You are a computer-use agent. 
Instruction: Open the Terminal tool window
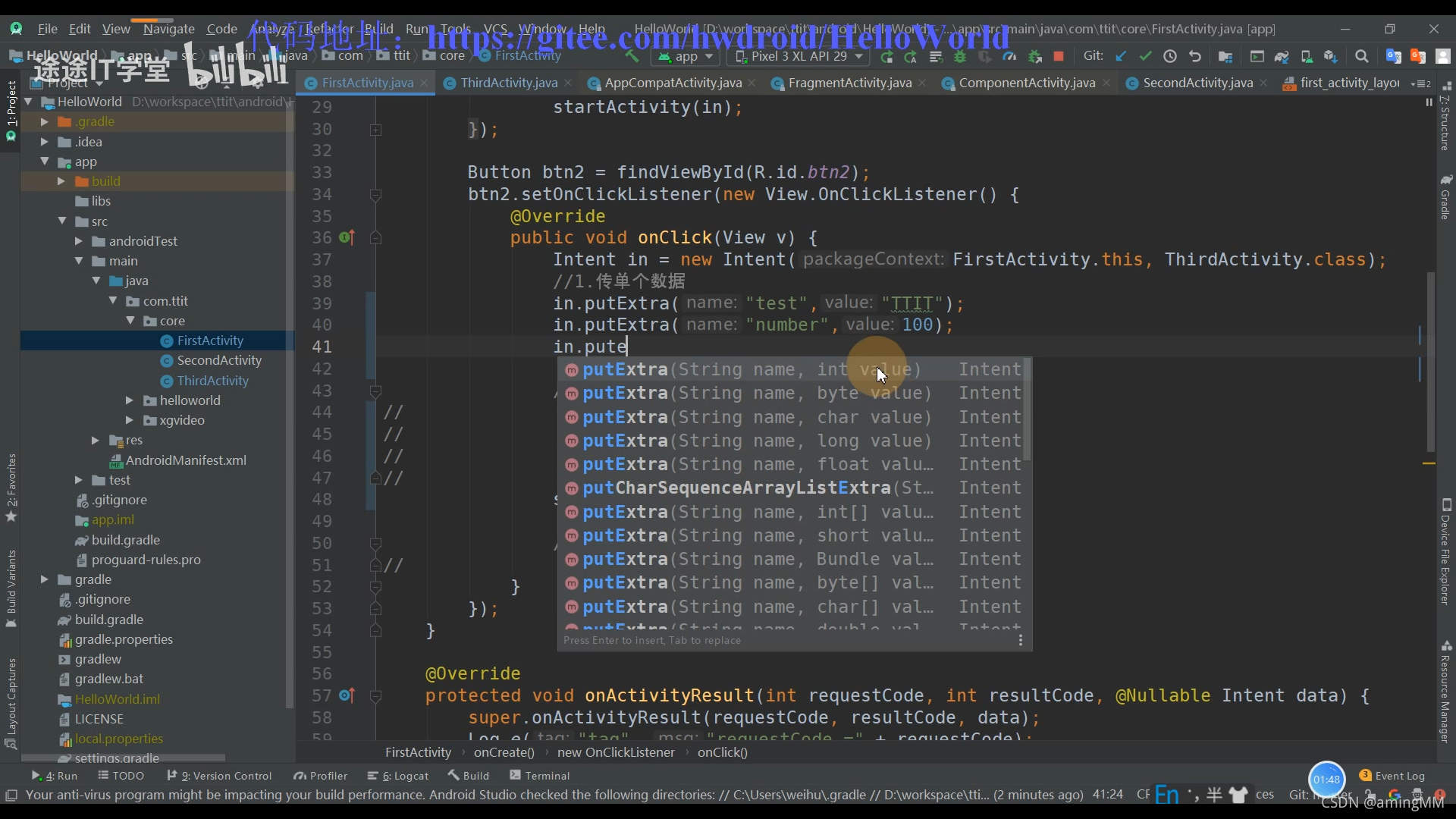(x=539, y=776)
